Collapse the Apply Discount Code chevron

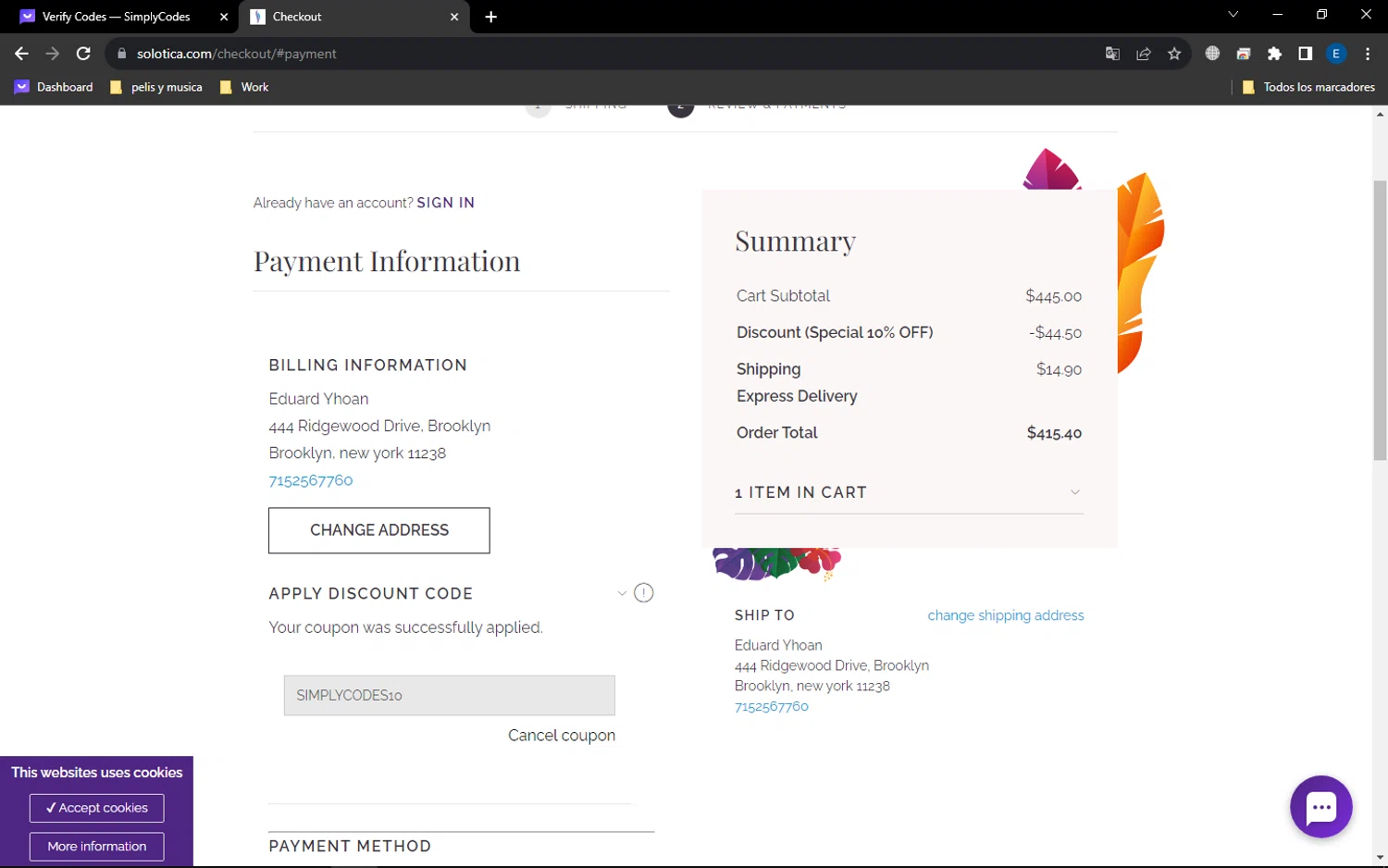click(x=622, y=593)
